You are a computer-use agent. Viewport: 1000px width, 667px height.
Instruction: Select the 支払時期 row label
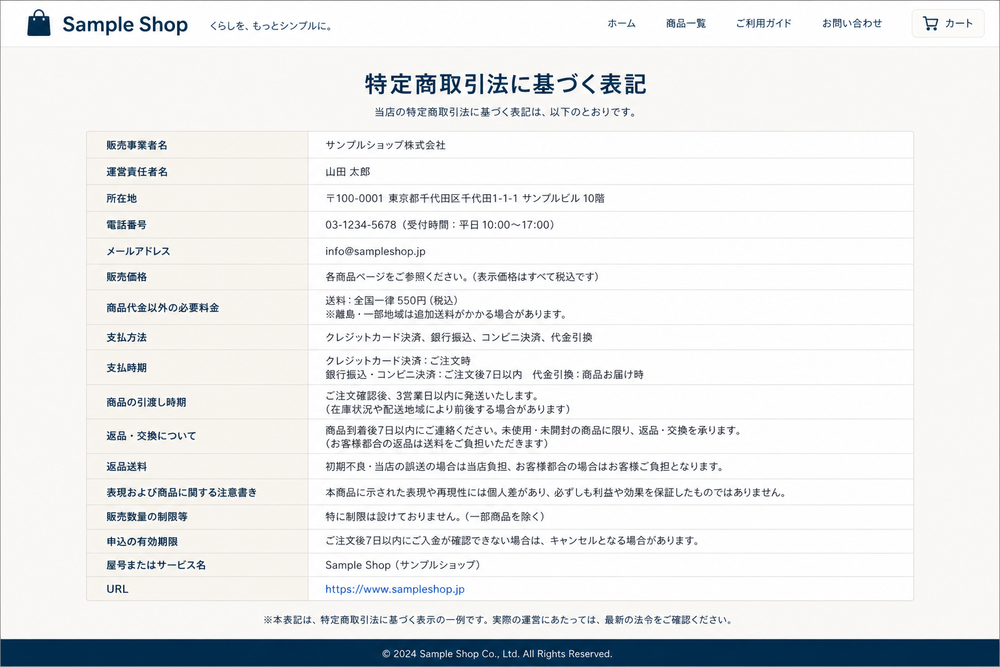(126, 368)
